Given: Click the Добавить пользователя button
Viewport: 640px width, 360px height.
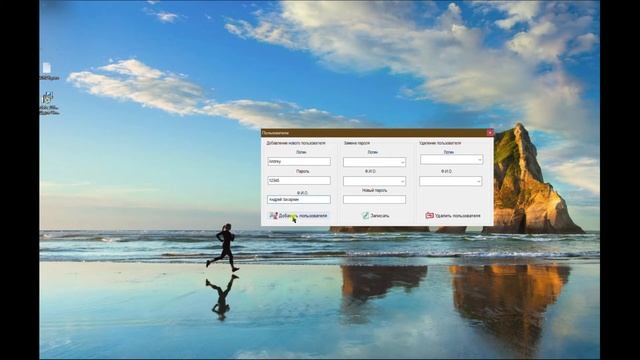Looking at the screenshot, I should click(299, 216).
